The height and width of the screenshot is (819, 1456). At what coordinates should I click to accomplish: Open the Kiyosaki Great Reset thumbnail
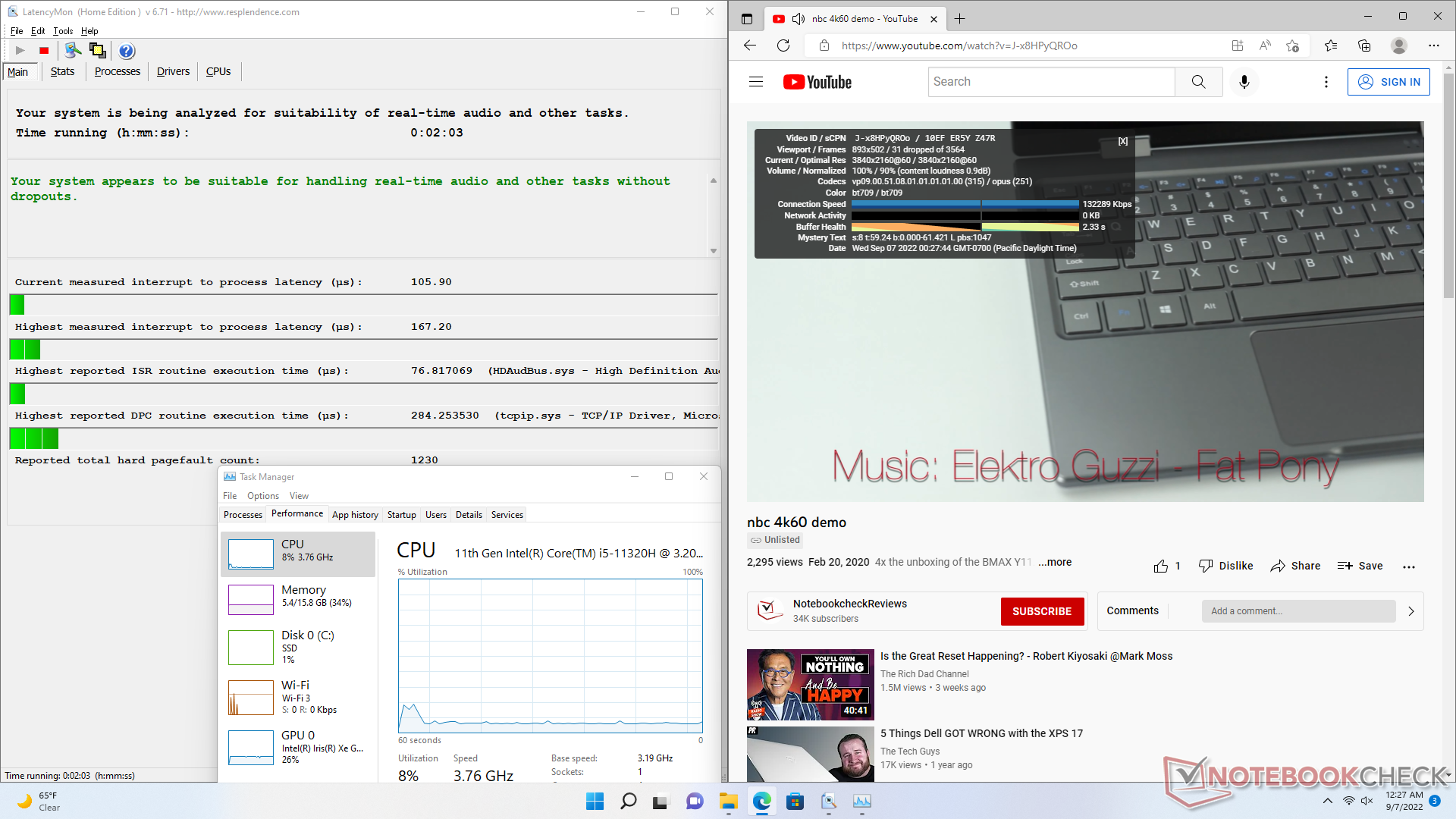810,684
